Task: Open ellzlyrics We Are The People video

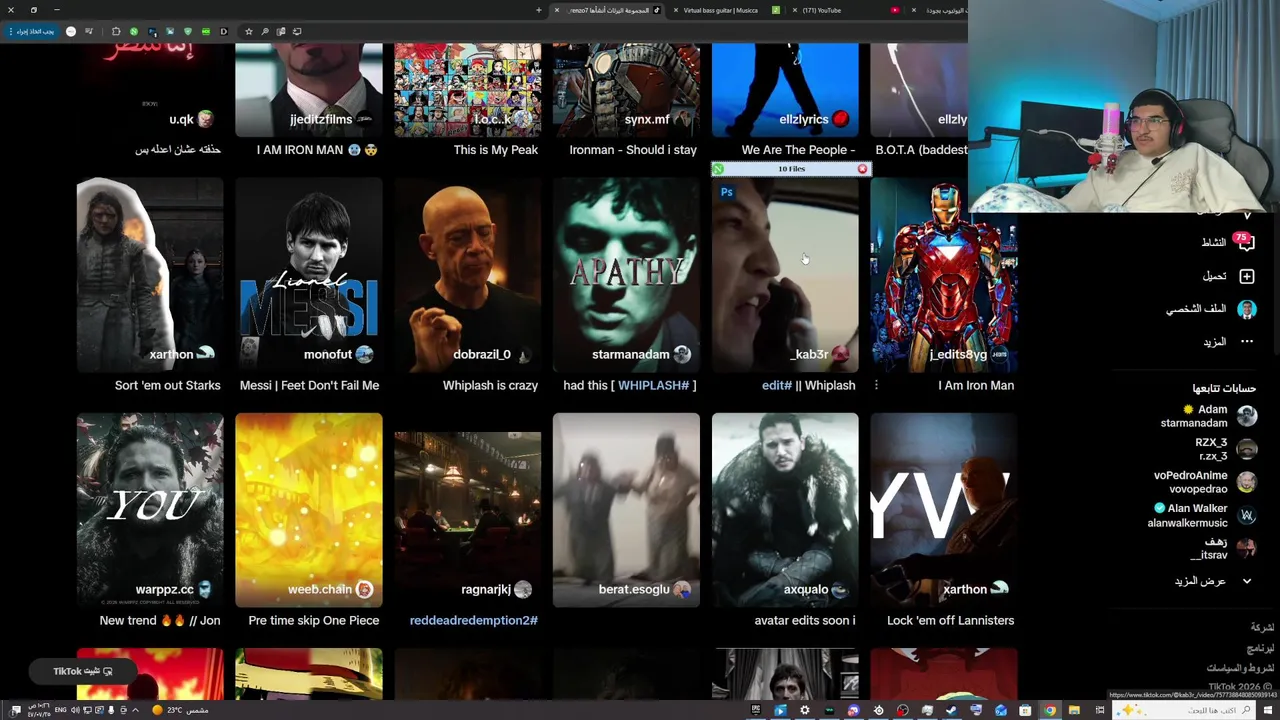Action: coord(785,88)
